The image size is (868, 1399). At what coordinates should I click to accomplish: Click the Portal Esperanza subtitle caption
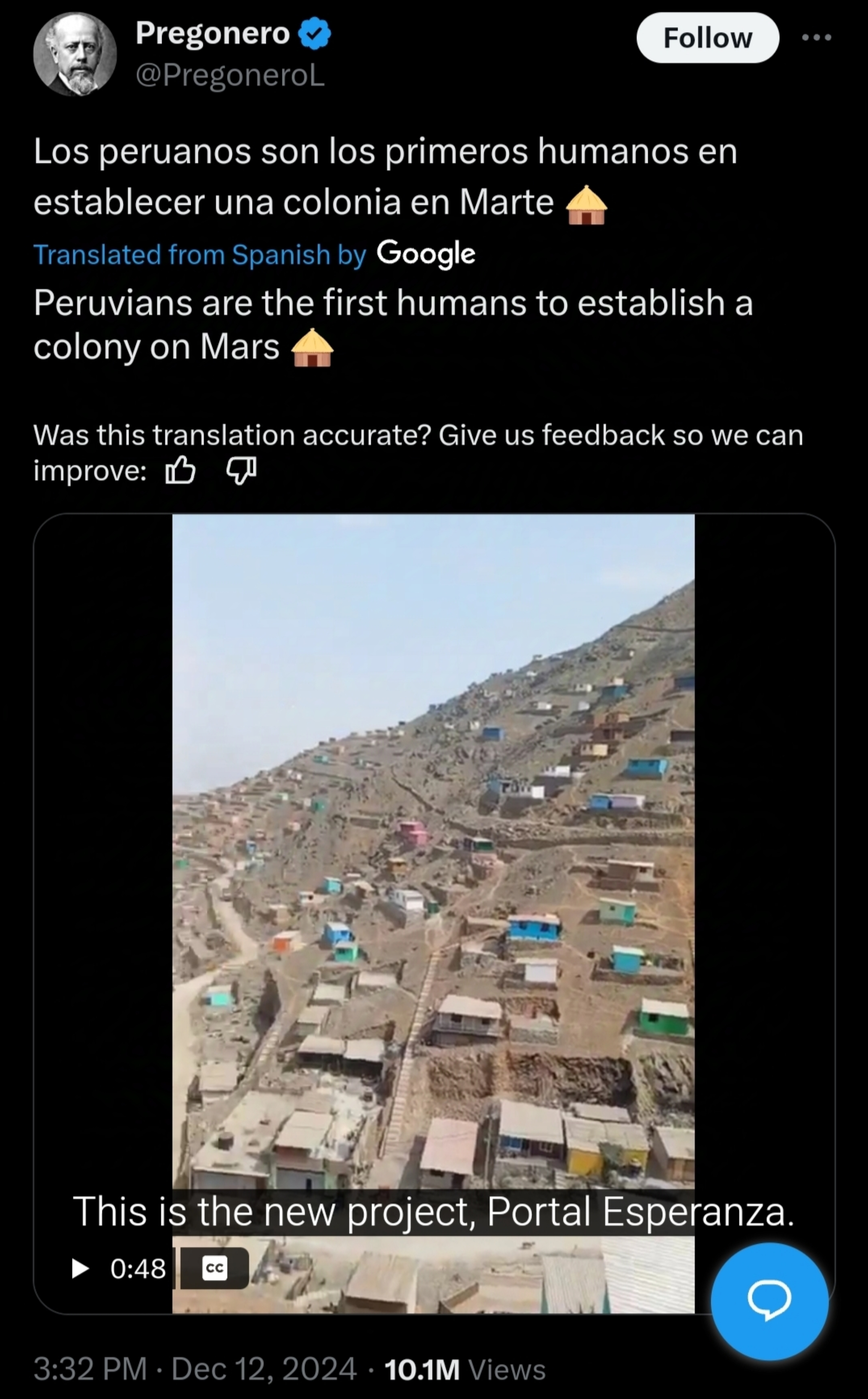coord(433,1211)
